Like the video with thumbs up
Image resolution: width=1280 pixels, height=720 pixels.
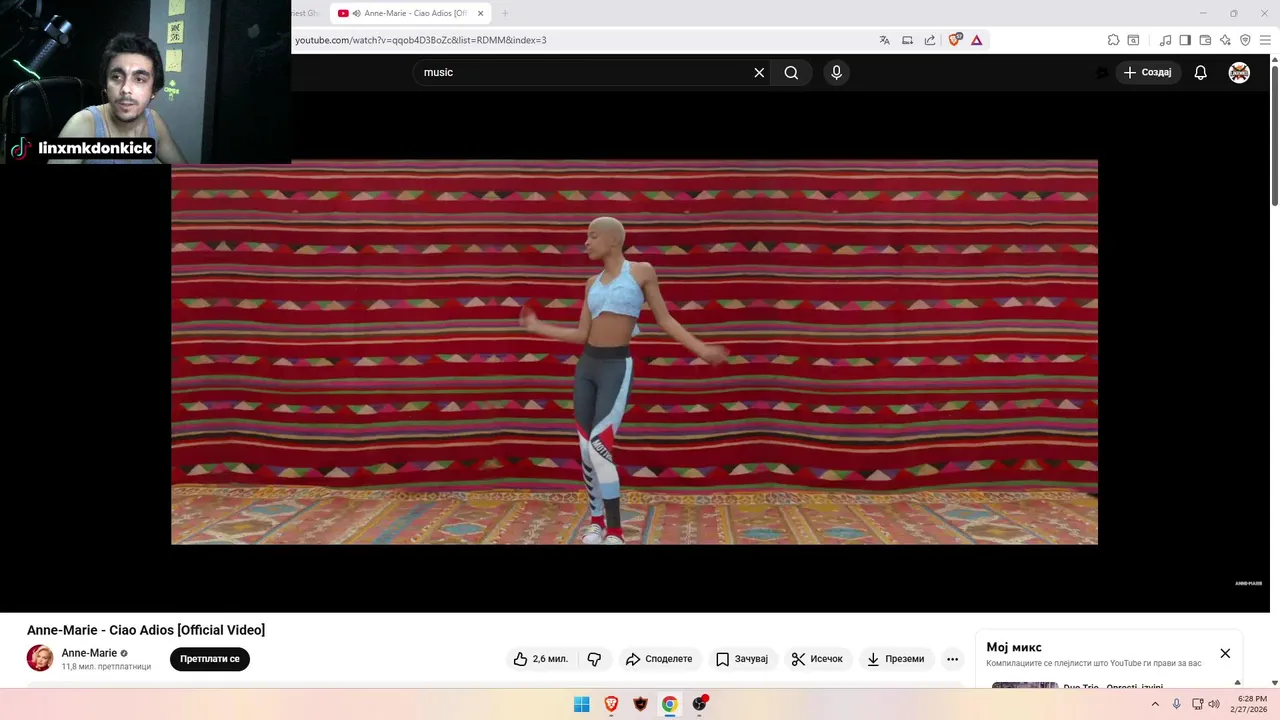pos(541,659)
